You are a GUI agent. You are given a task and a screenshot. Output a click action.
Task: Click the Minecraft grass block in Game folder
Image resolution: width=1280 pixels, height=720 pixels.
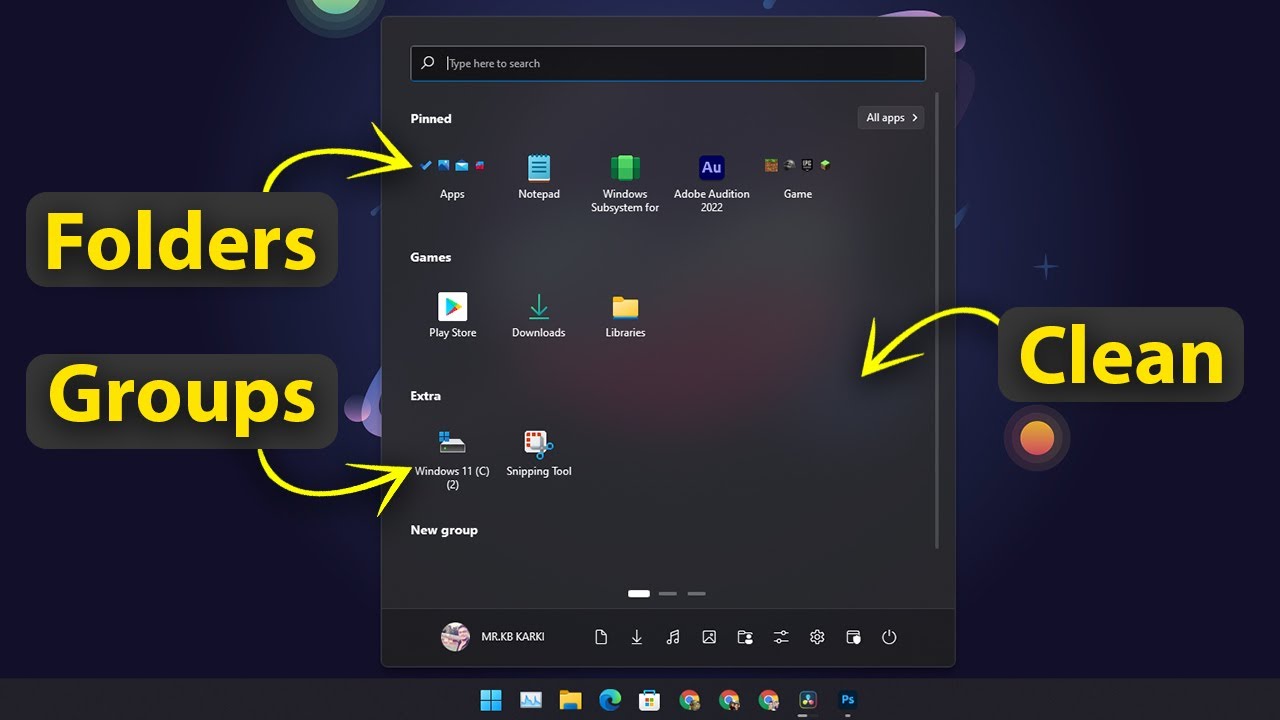(x=771, y=165)
